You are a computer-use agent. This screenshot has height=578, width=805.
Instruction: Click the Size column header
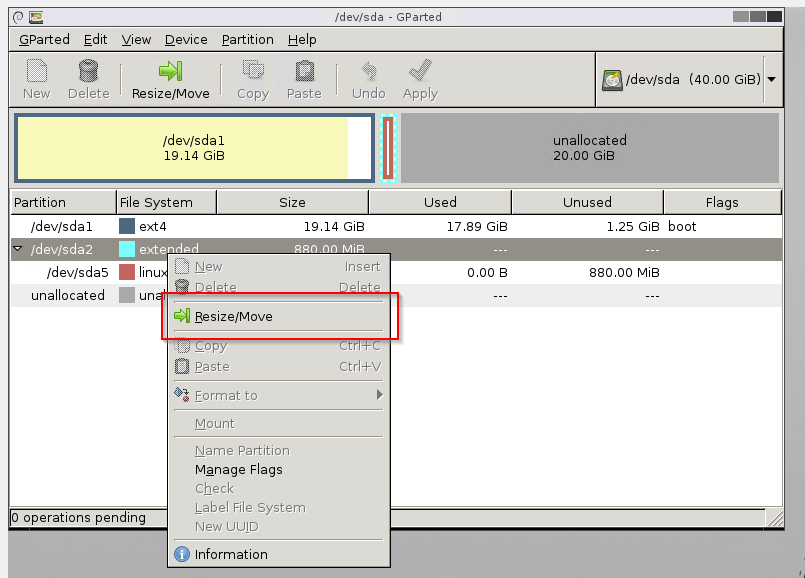[x=293, y=202]
